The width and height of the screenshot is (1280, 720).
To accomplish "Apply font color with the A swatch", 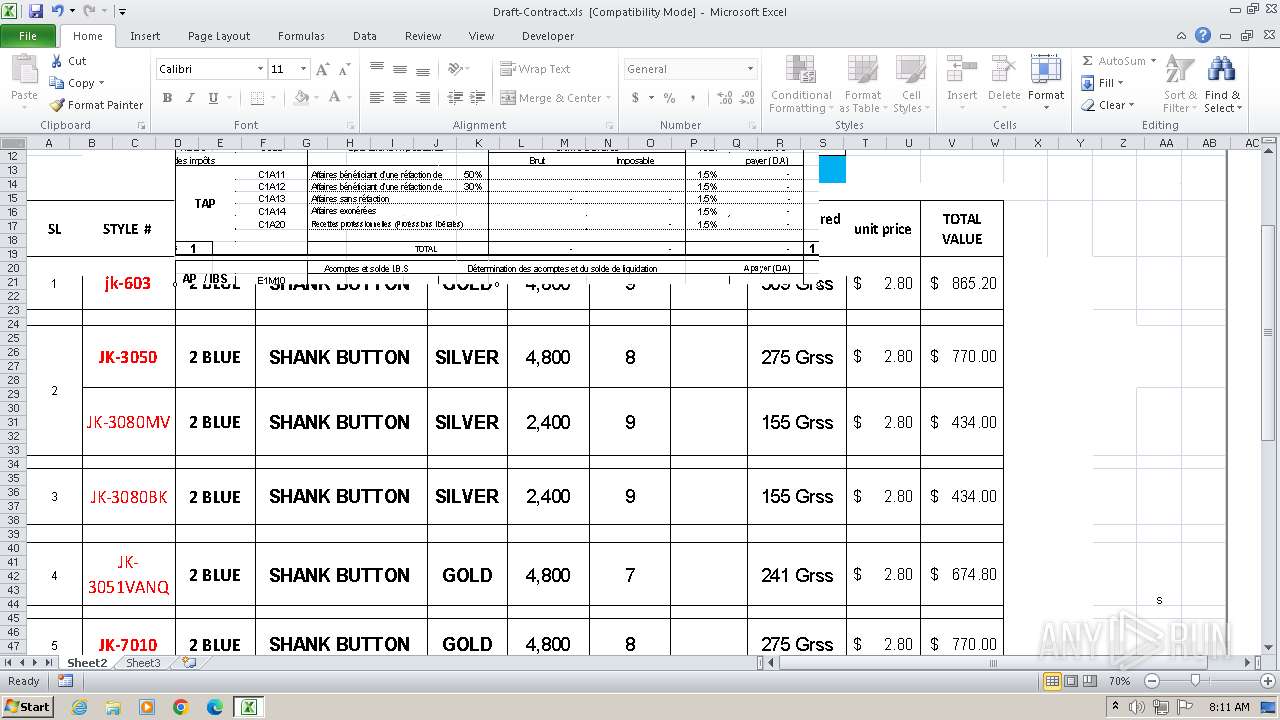I will 333,98.
